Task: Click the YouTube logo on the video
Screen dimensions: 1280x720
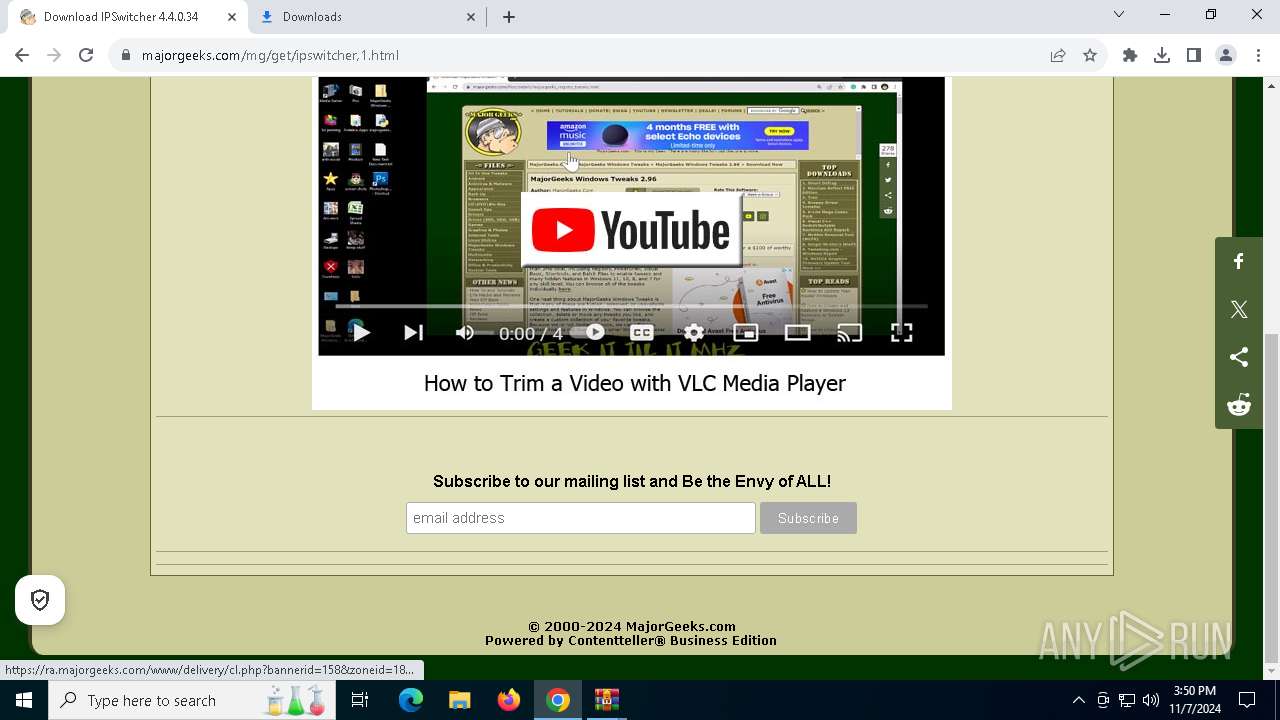Action: click(631, 230)
